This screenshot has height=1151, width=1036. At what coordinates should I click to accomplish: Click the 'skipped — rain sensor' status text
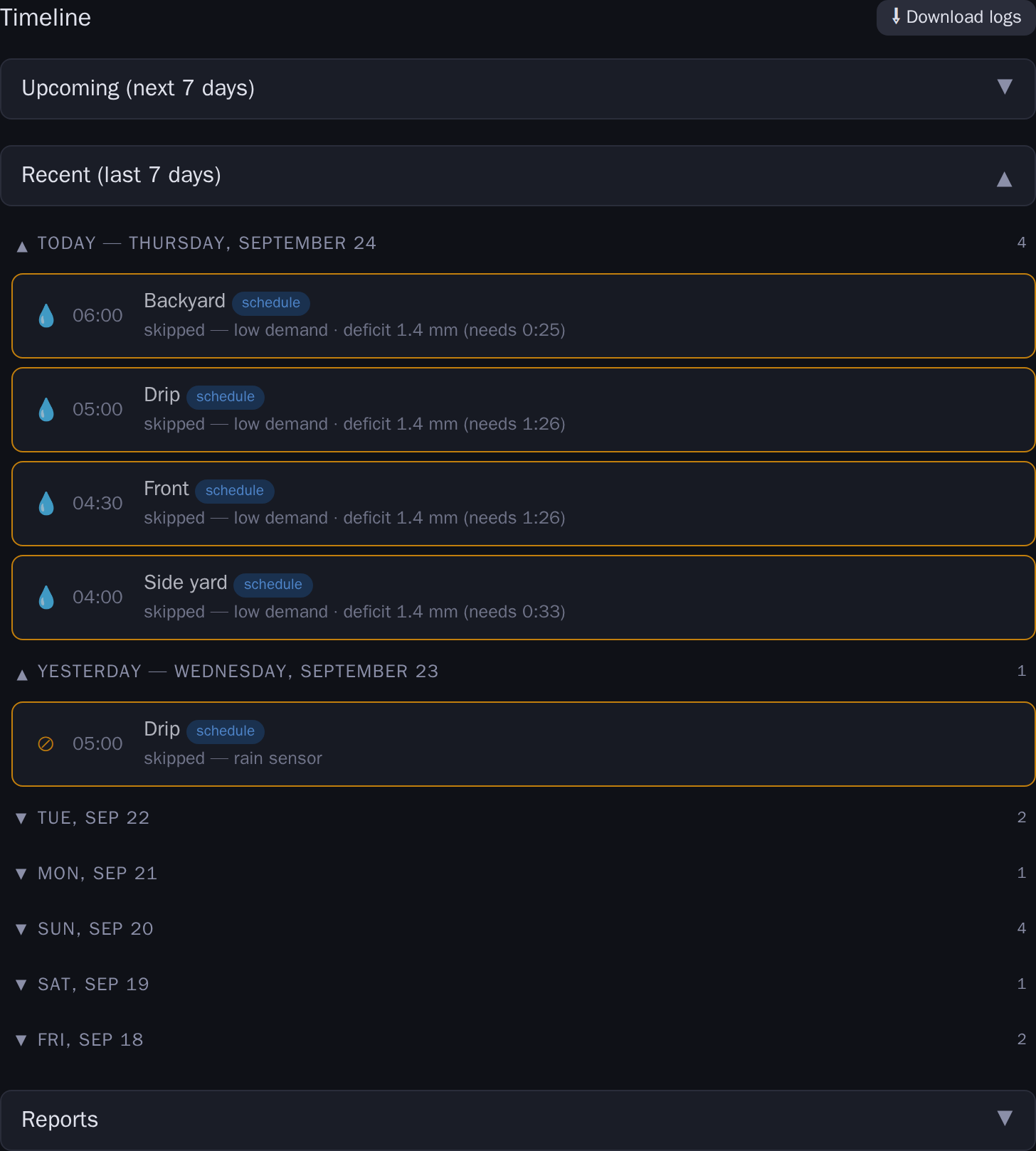click(233, 758)
